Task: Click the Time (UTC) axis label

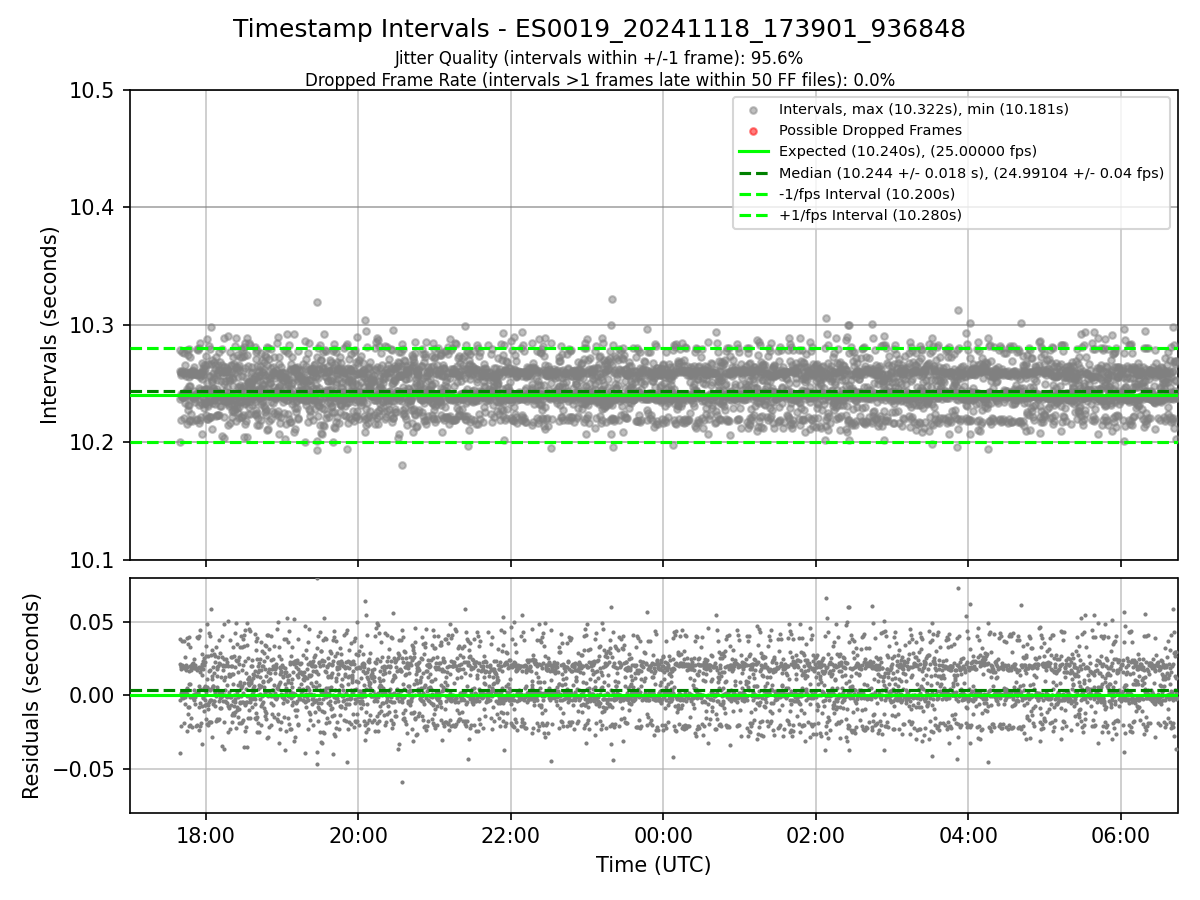Action: (x=653, y=865)
